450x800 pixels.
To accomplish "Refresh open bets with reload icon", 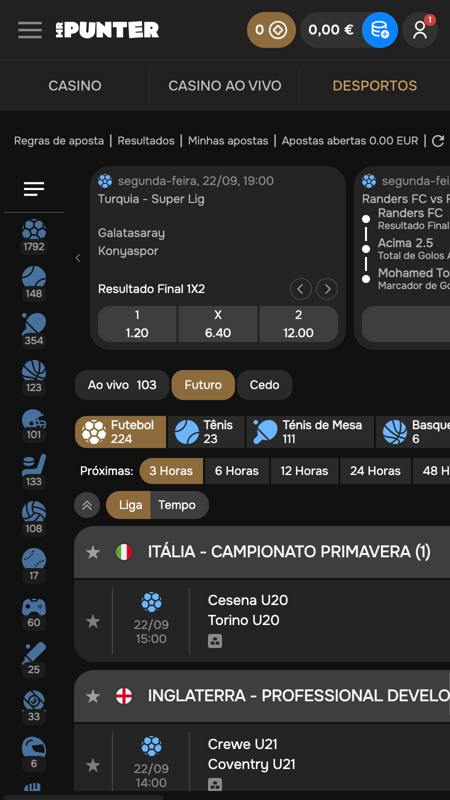I will coord(438,141).
